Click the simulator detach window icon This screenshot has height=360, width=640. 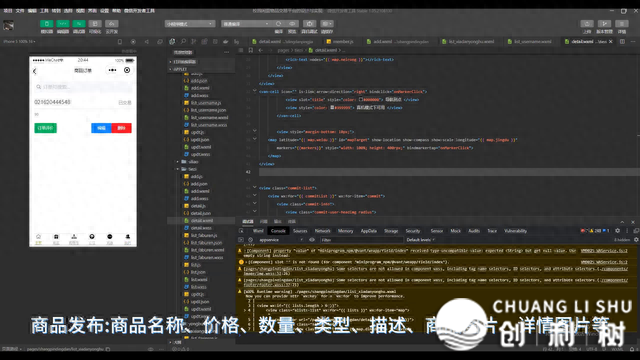pos(160,42)
